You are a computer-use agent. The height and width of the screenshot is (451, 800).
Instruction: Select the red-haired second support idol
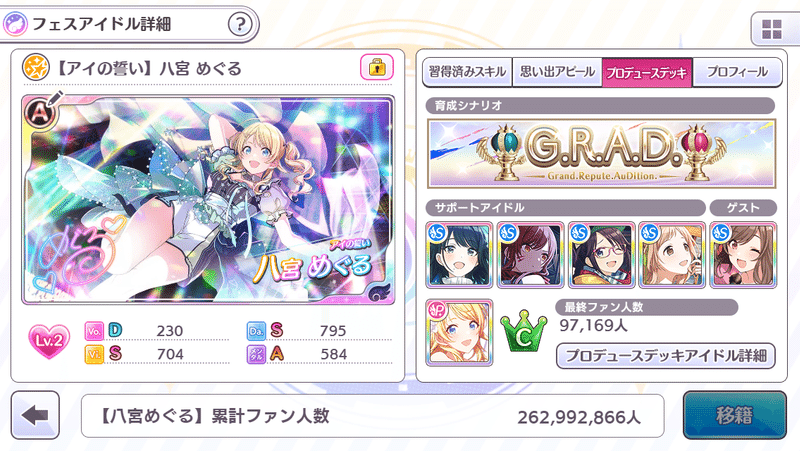click(530, 255)
